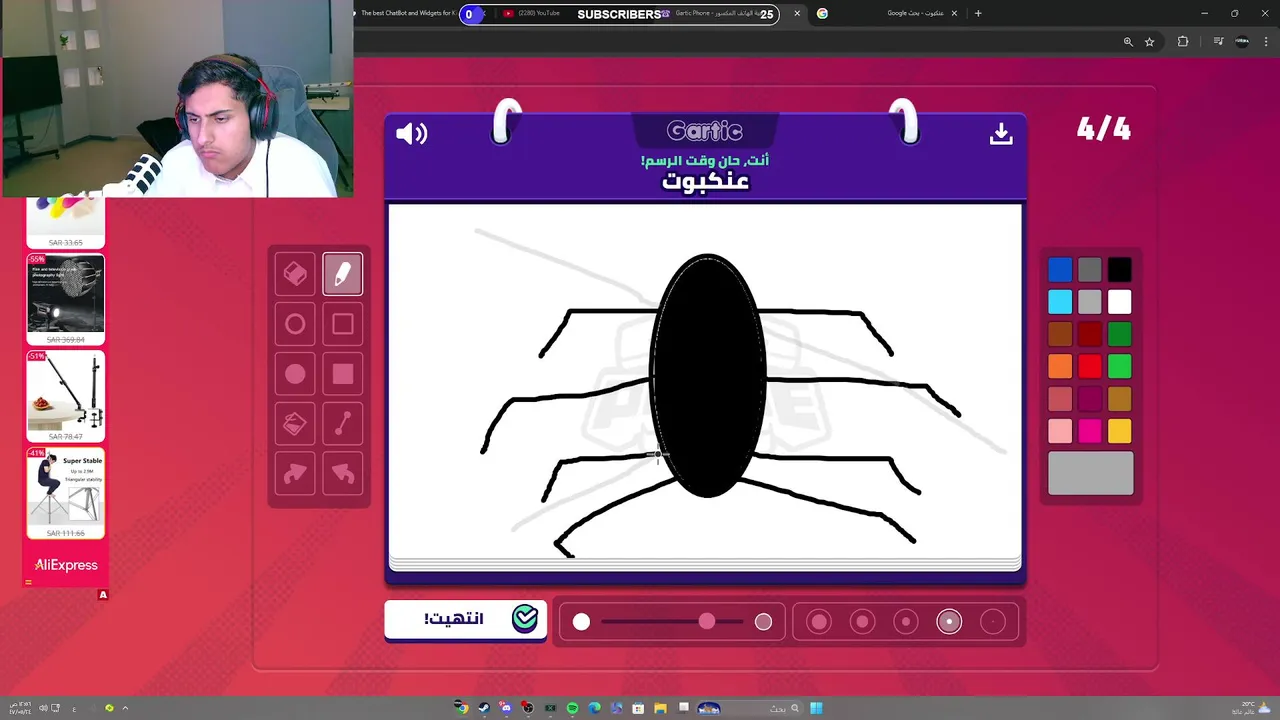1280x720 pixels.
Task: Select the fifth faintest opacity preset
Action: [993, 622]
